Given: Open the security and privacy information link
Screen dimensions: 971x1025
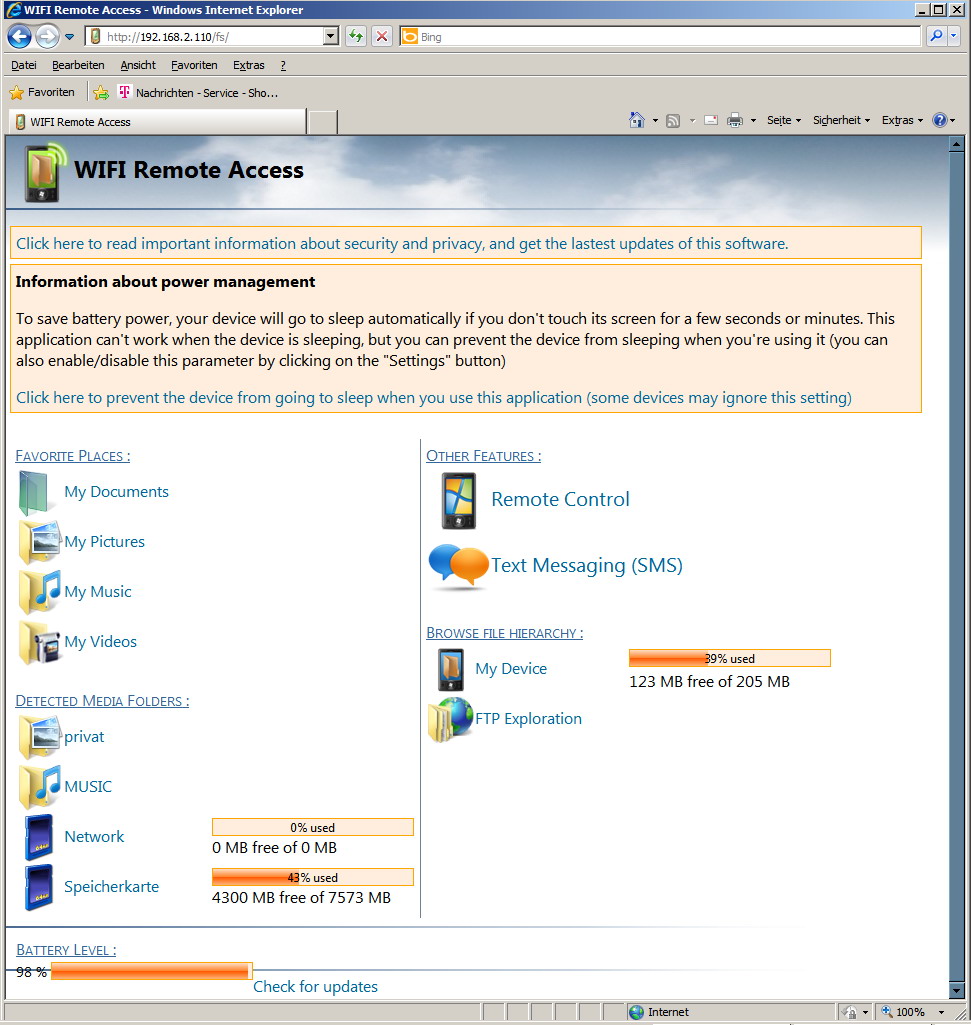Looking at the screenshot, I should 402,244.
